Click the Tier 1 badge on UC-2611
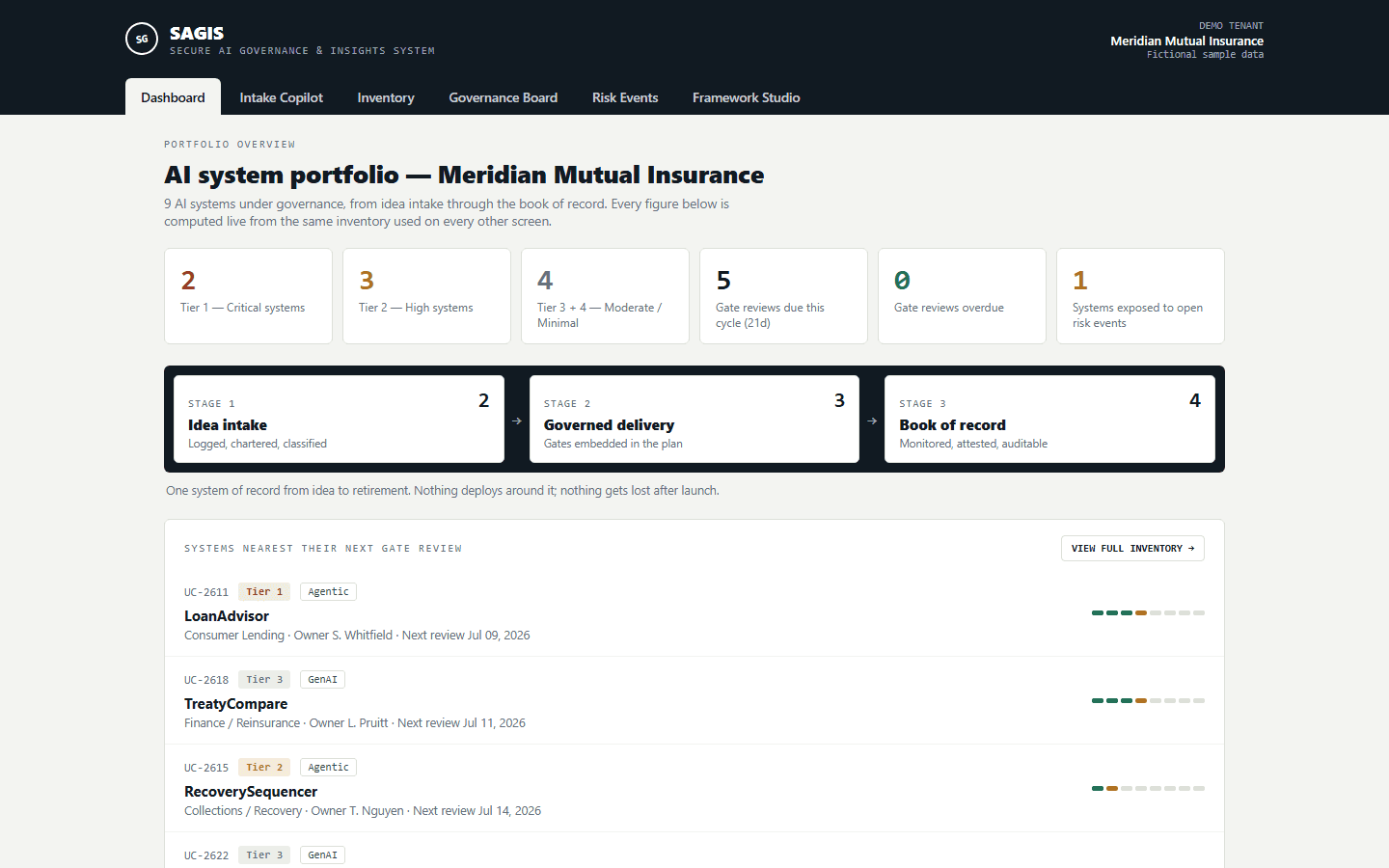The image size is (1389, 868). coord(264,591)
